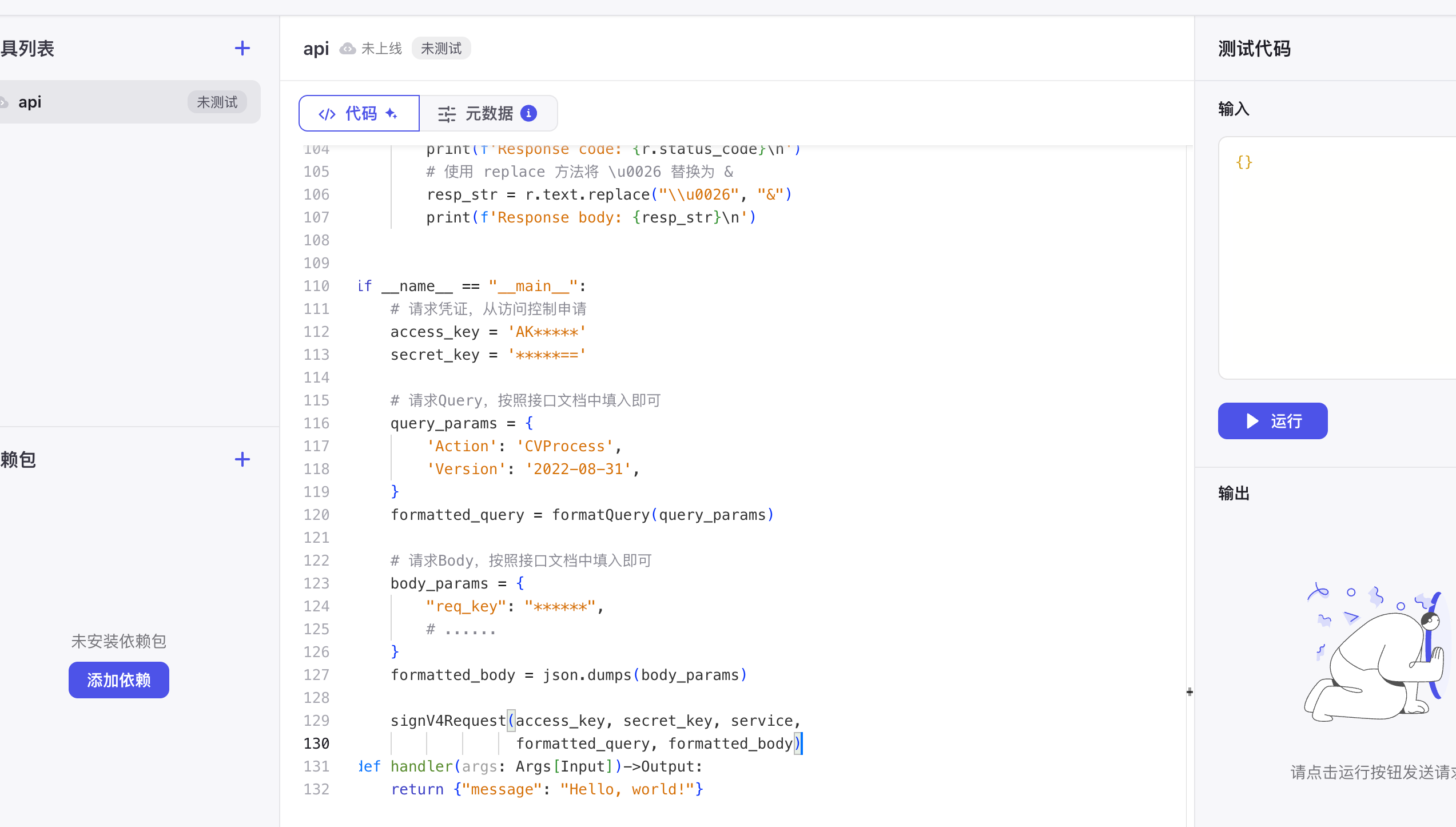Click the handler function name on line 131
The height and width of the screenshot is (827, 1456).
click(421, 766)
